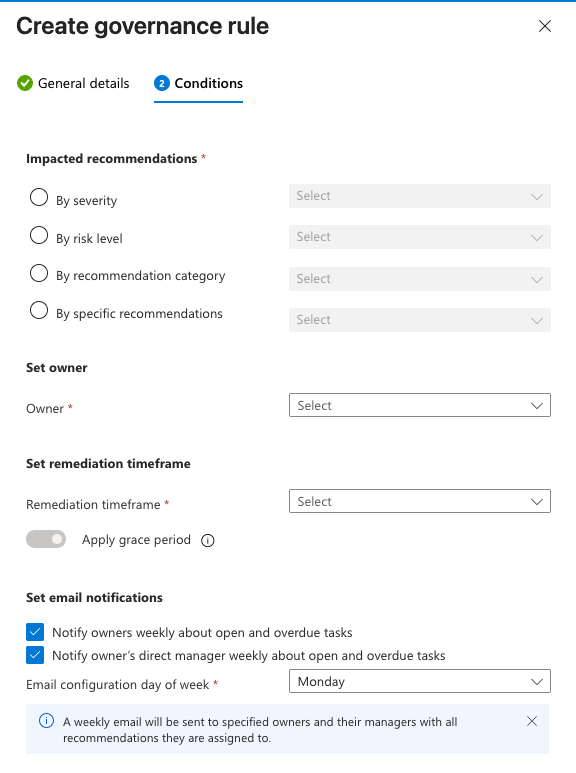The image size is (576, 773).
Task: Uncheck Notify owner's direct manager weekly
Action: (35, 655)
